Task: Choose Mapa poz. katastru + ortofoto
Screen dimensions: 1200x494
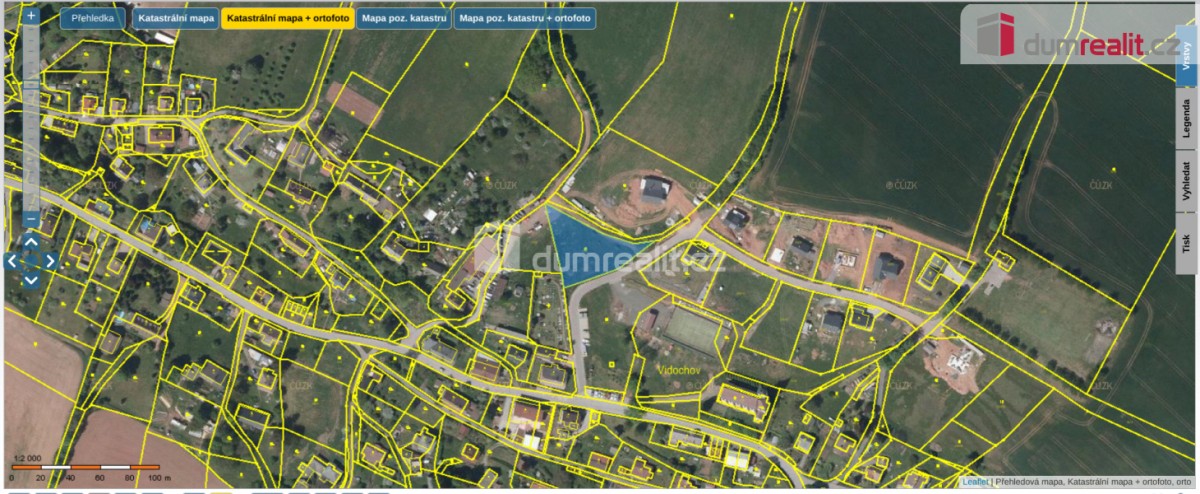Action: click(x=525, y=18)
